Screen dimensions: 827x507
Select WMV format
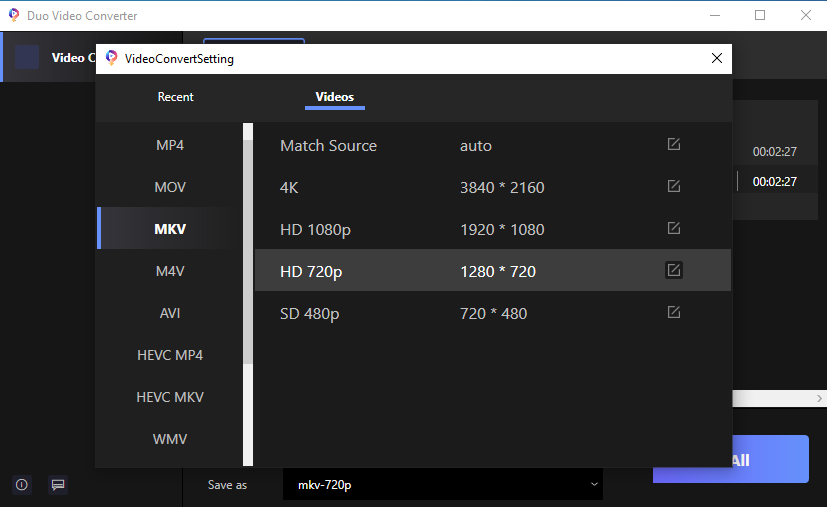170,439
